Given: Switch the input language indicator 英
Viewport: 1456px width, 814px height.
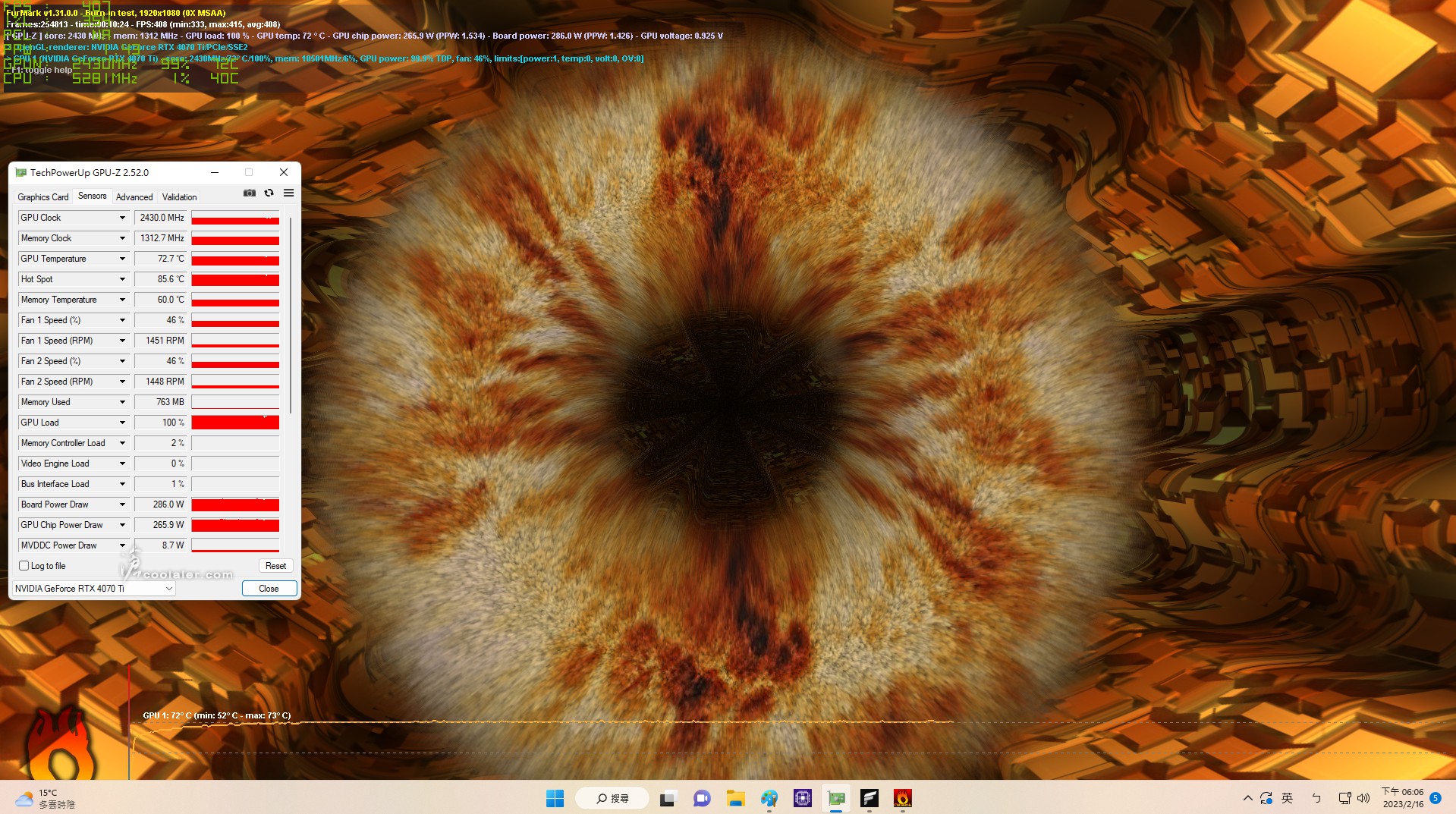Looking at the screenshot, I should [x=1287, y=798].
